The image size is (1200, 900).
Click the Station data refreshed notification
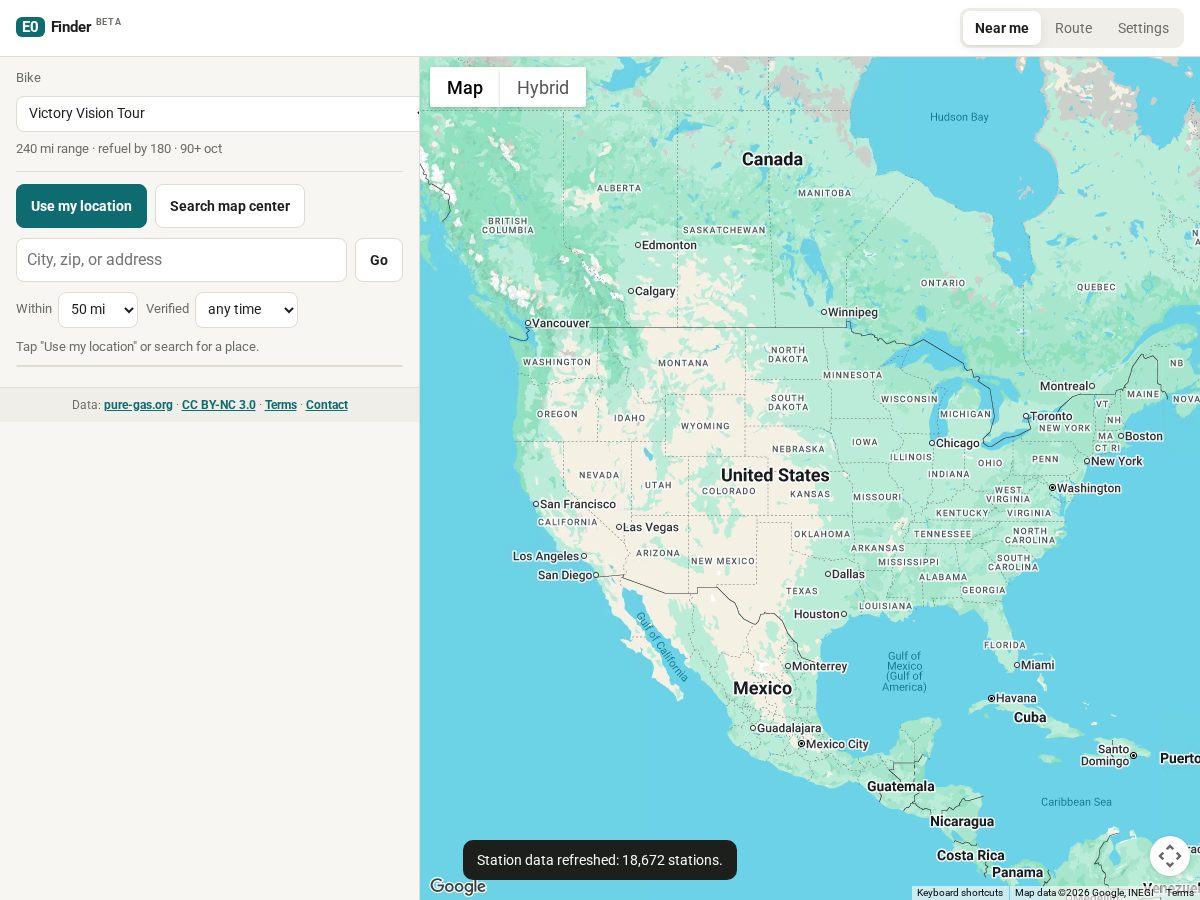(600, 860)
